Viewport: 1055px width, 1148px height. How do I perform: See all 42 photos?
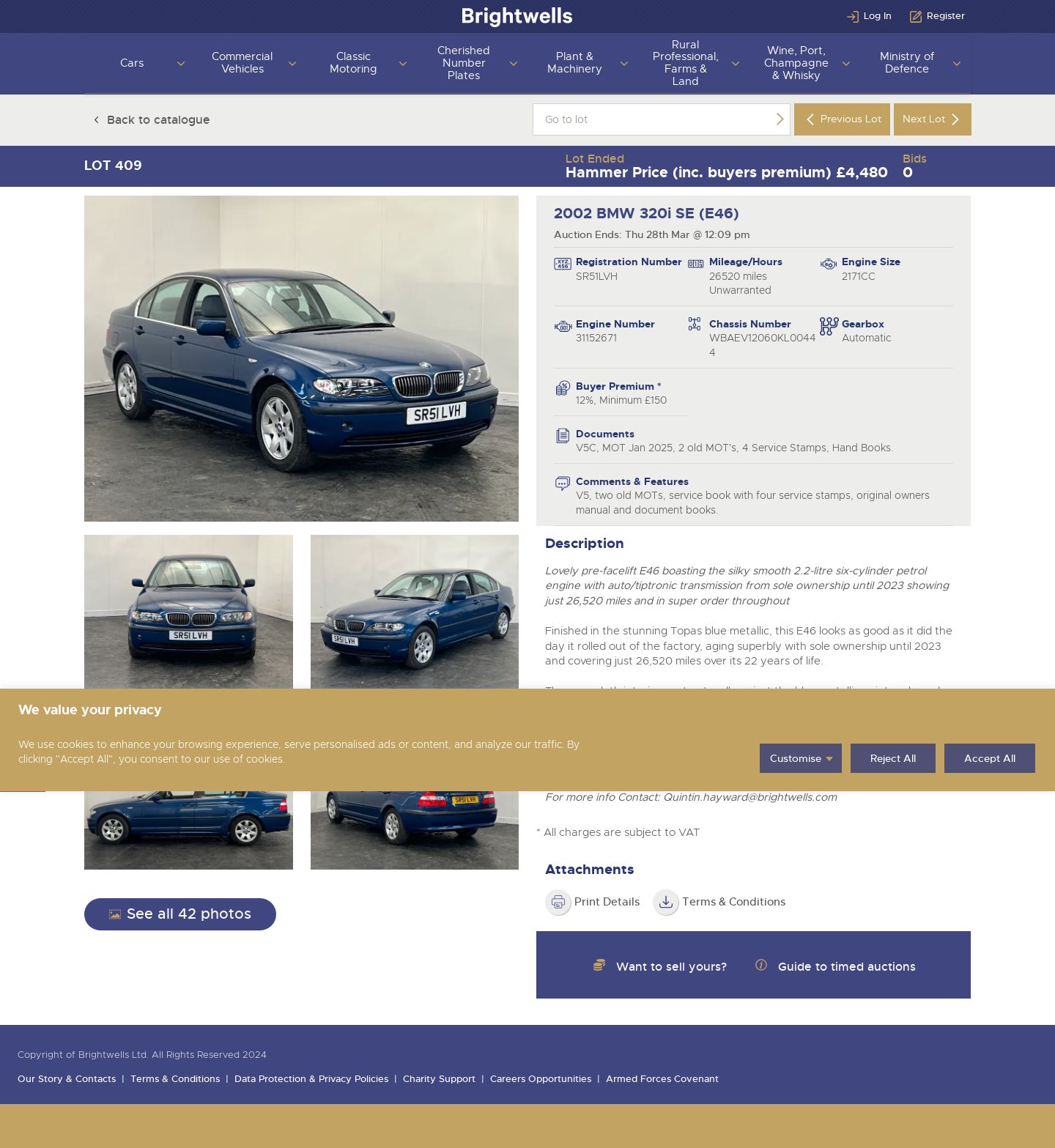[180, 914]
